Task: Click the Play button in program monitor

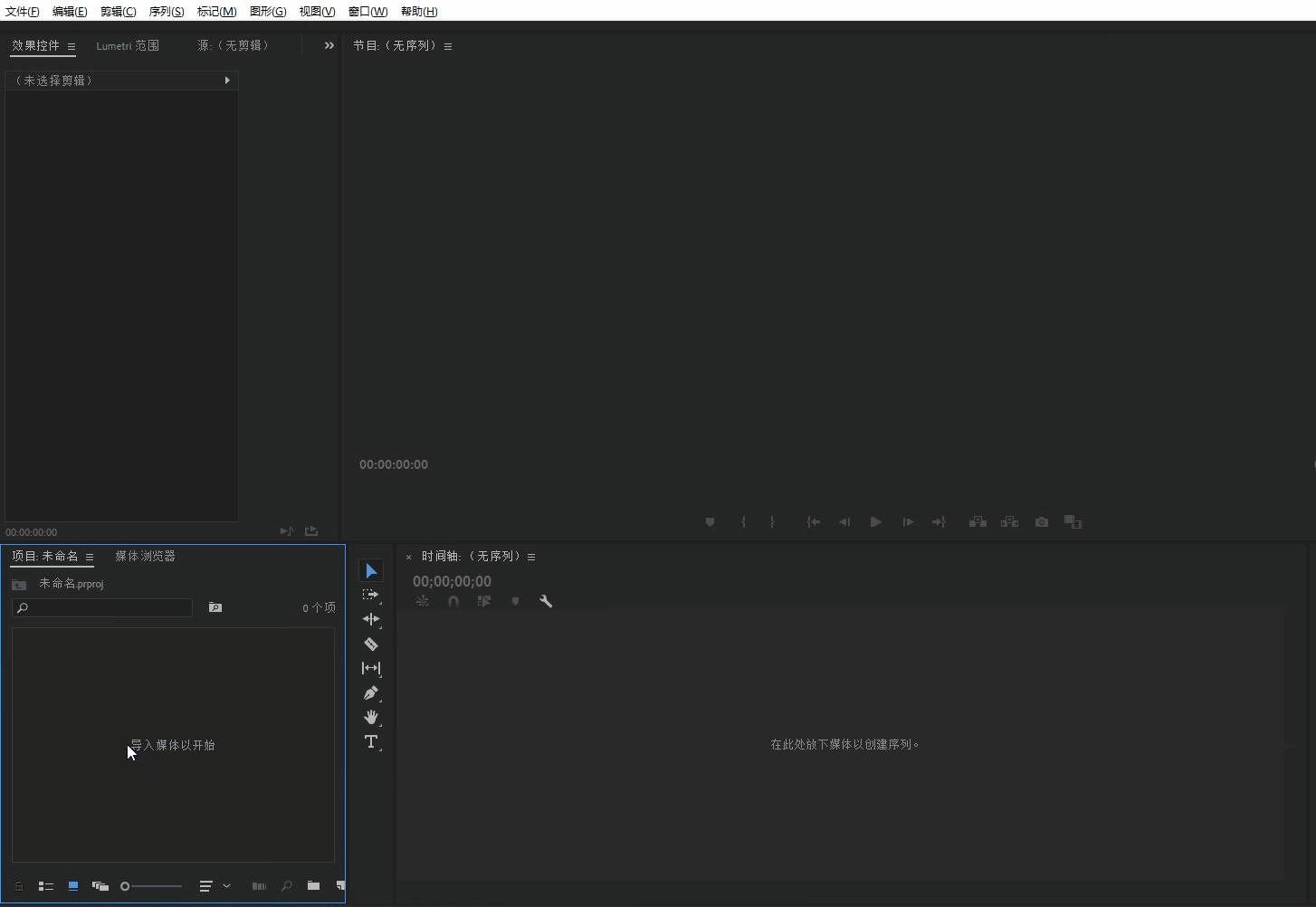Action: point(875,522)
